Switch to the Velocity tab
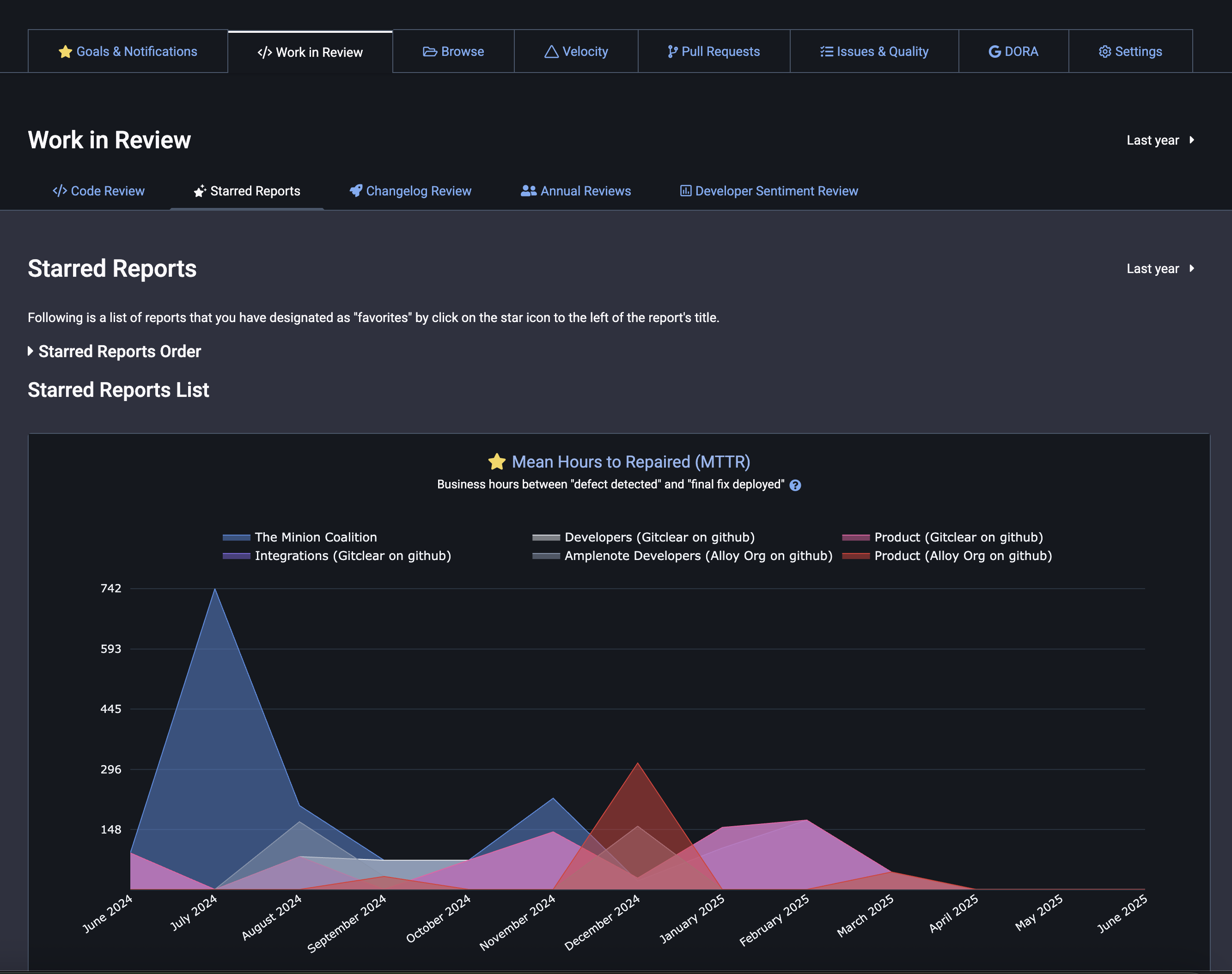The width and height of the screenshot is (1232, 974). coord(576,52)
